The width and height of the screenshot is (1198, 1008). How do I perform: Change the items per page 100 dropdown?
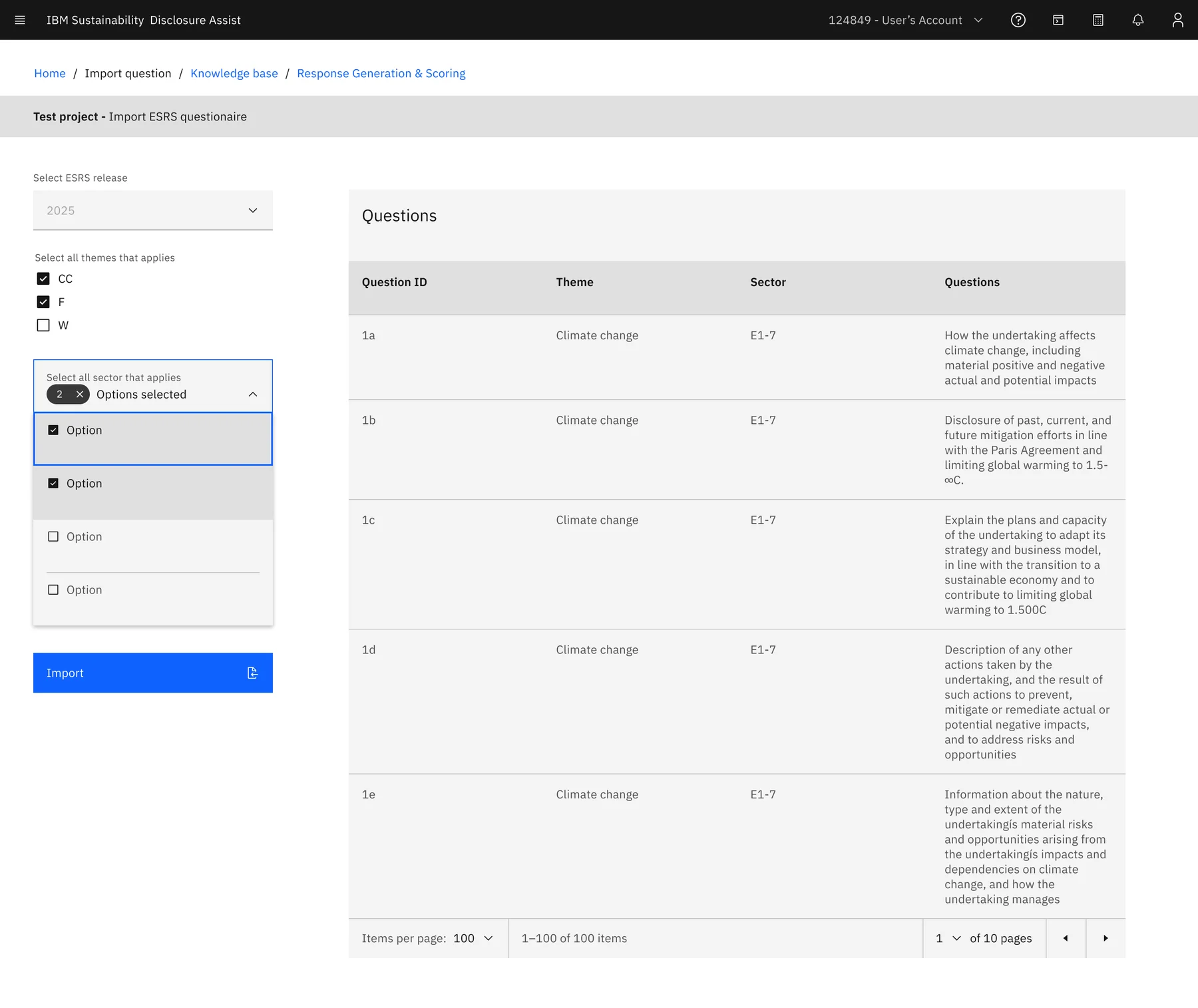[473, 938]
